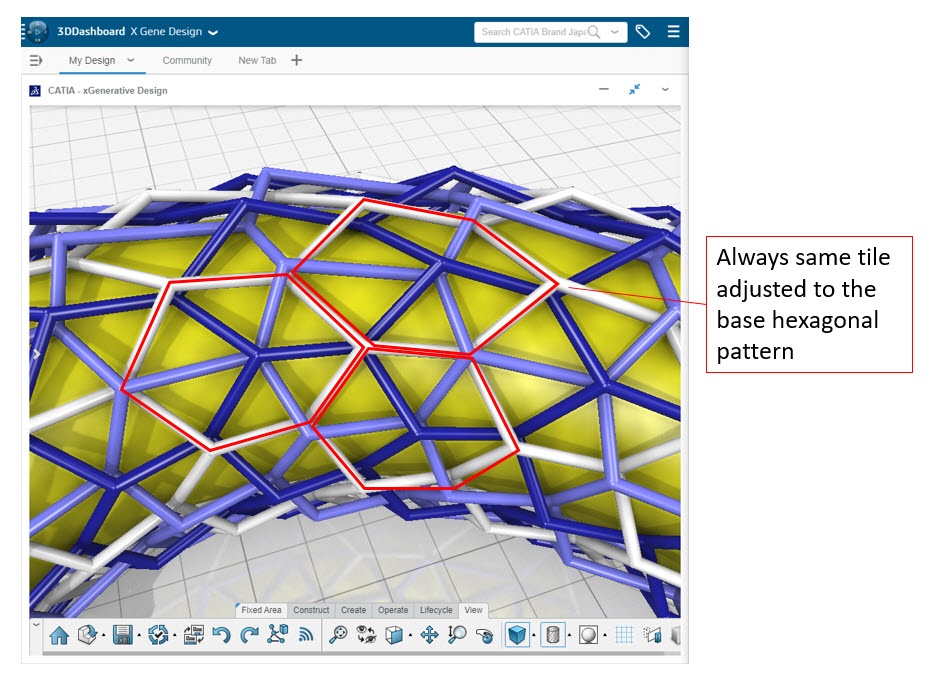Open the My Design dashboard tab
Viewport: 941px width, 685px height.
(x=92, y=60)
